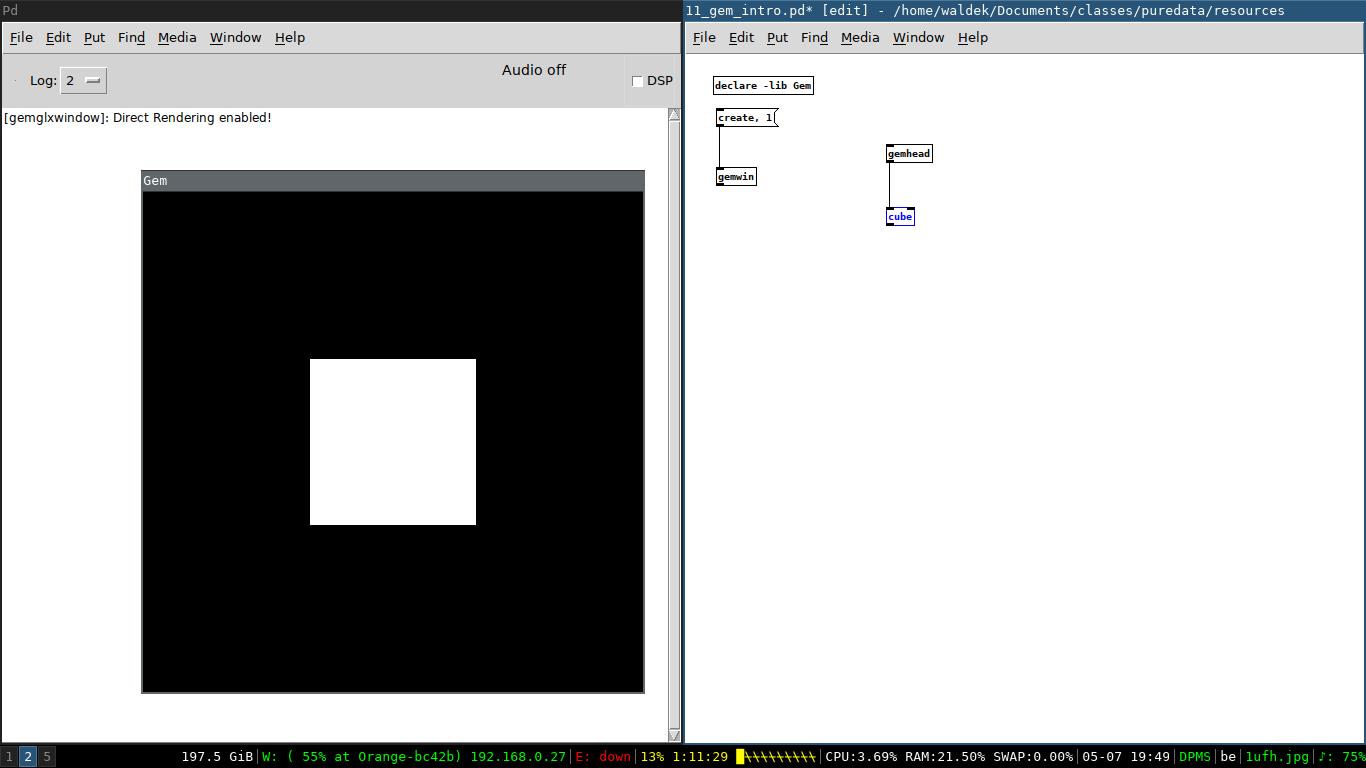Open the Log level dropdown
This screenshot has width=1366, height=768.
(x=83, y=81)
